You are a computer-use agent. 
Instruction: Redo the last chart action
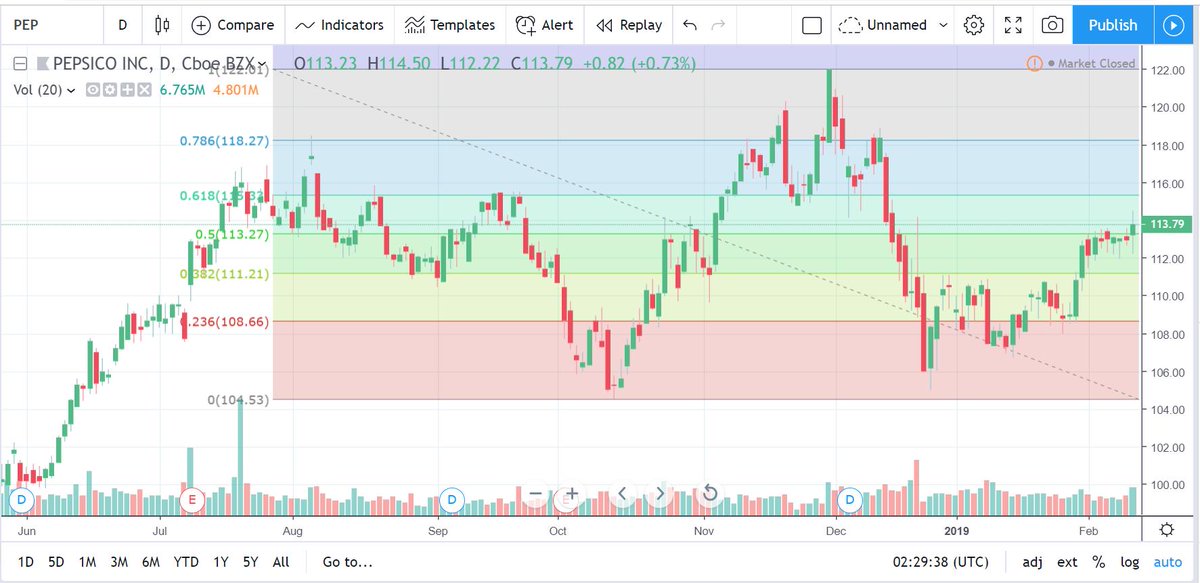(x=717, y=25)
